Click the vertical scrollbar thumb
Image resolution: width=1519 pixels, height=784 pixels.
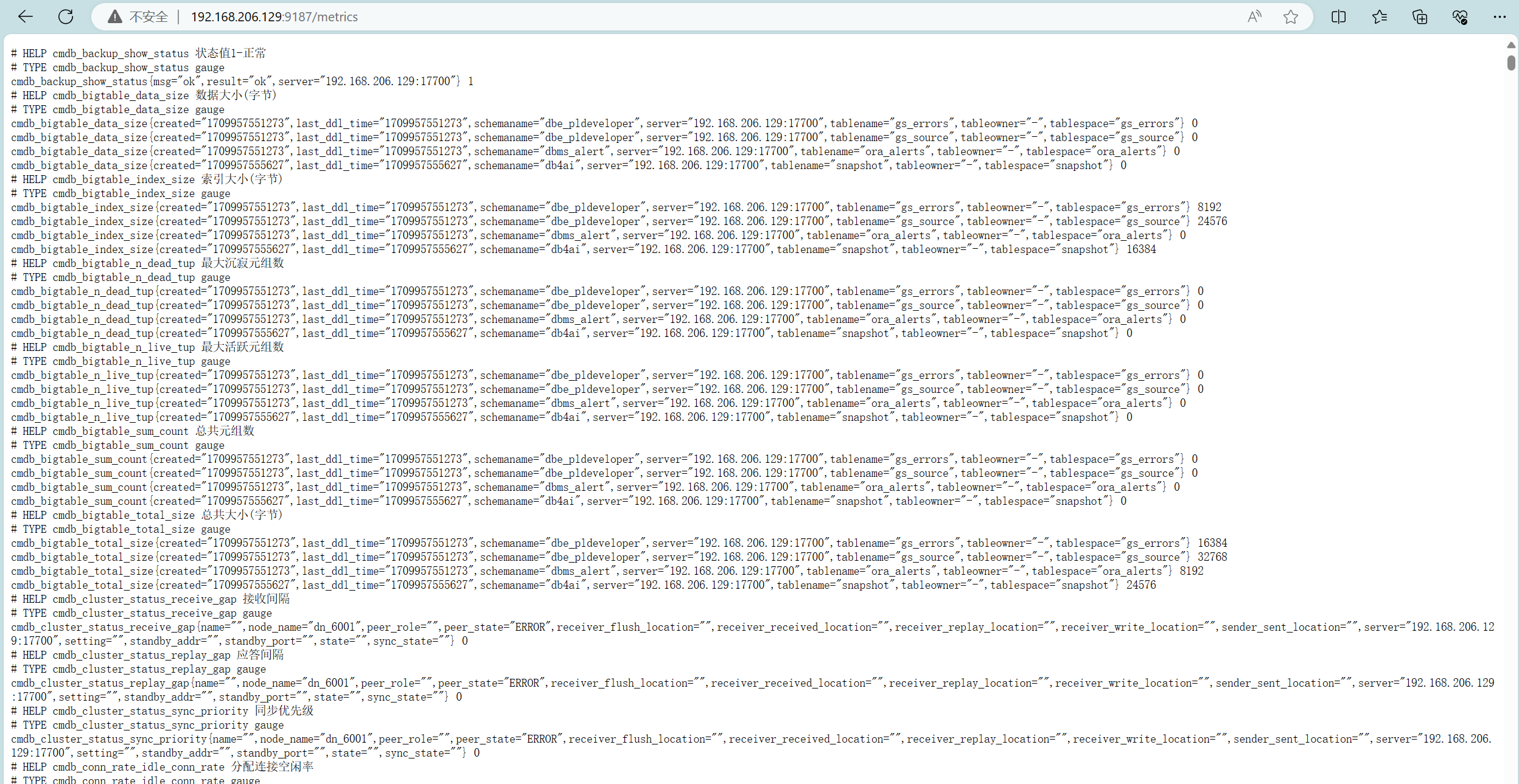(x=1511, y=63)
